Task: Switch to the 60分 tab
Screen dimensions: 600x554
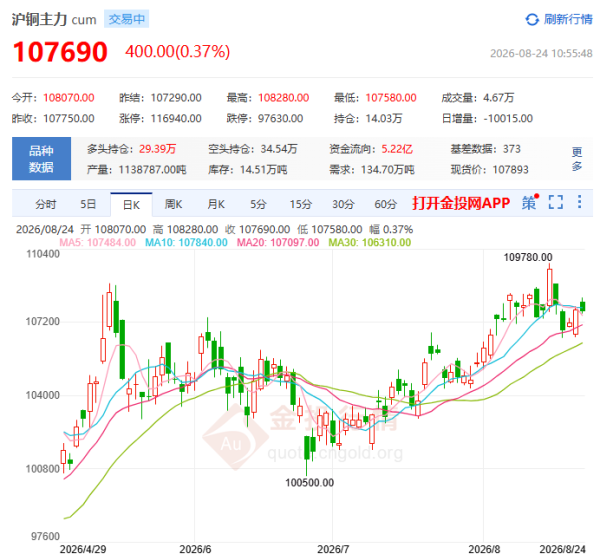Action: click(385, 204)
